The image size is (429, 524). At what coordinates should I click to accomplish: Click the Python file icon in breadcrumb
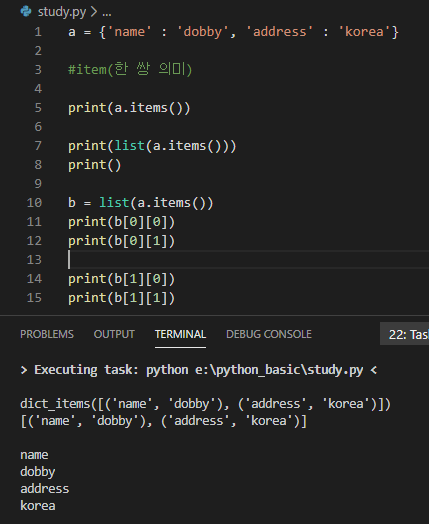point(26,12)
